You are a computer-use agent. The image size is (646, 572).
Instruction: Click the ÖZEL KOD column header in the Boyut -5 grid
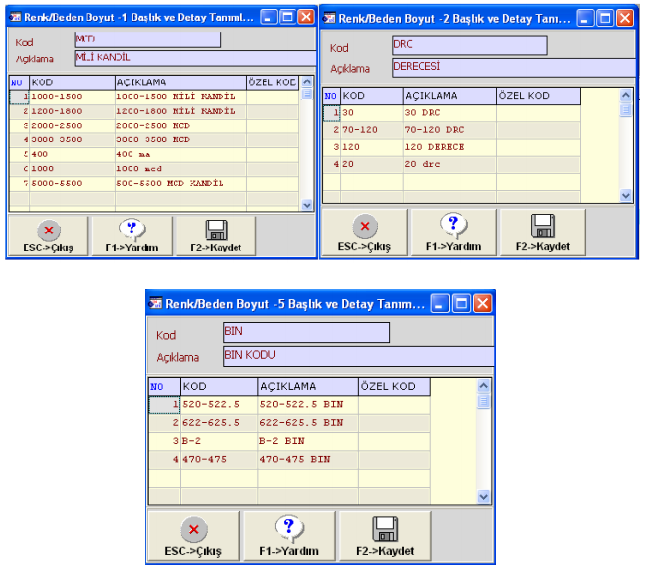point(393,386)
